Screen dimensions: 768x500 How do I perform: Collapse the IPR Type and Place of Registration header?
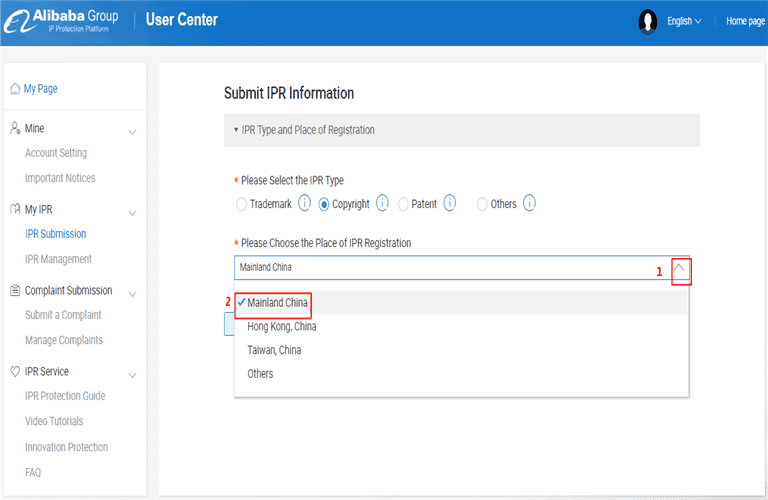(x=236, y=130)
